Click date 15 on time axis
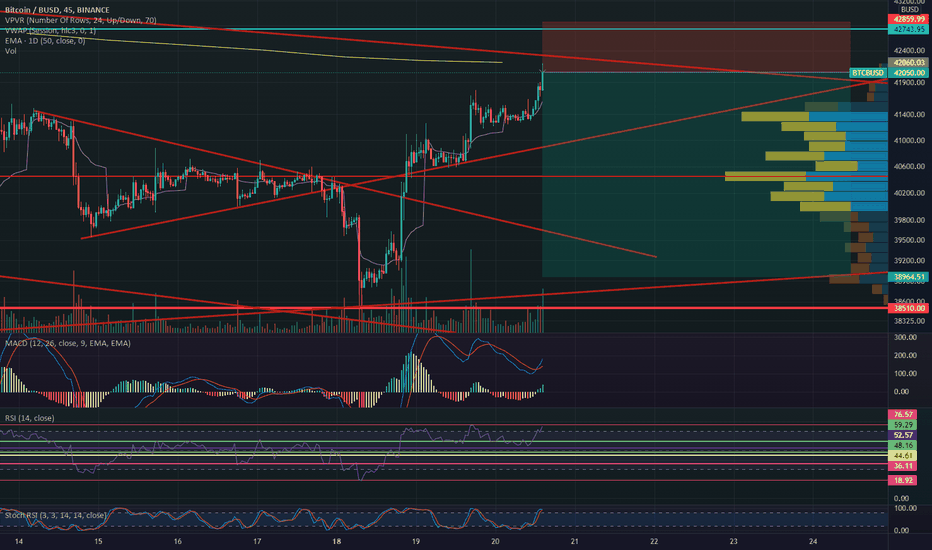 click(x=98, y=541)
